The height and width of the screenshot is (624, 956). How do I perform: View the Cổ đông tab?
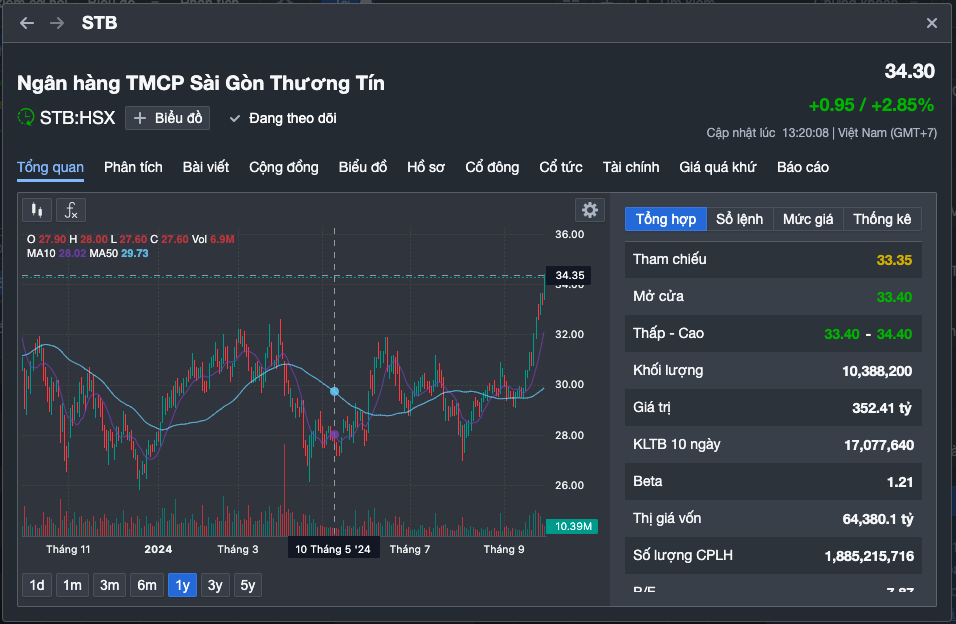[x=492, y=167]
